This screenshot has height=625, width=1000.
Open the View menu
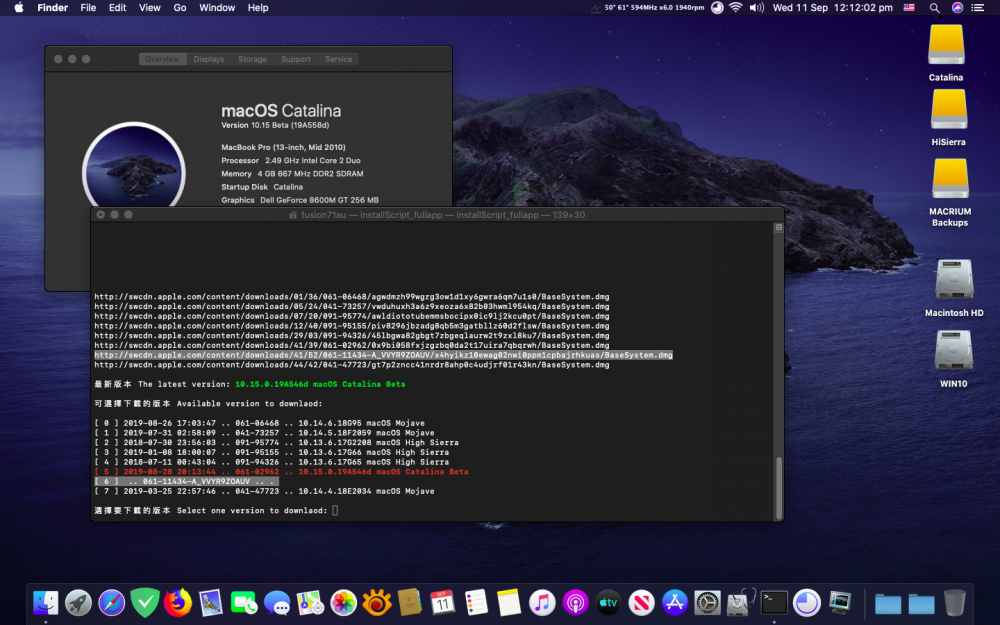point(150,8)
